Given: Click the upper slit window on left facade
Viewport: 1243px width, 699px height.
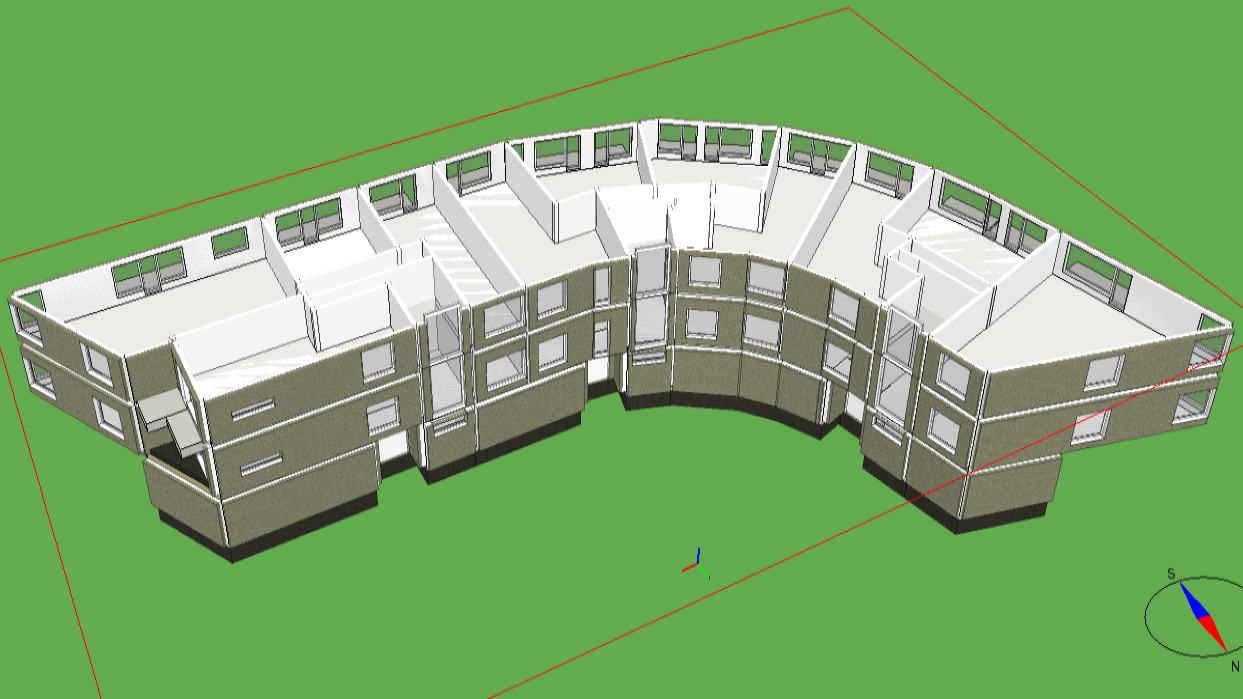Looking at the screenshot, I should pos(252,408).
